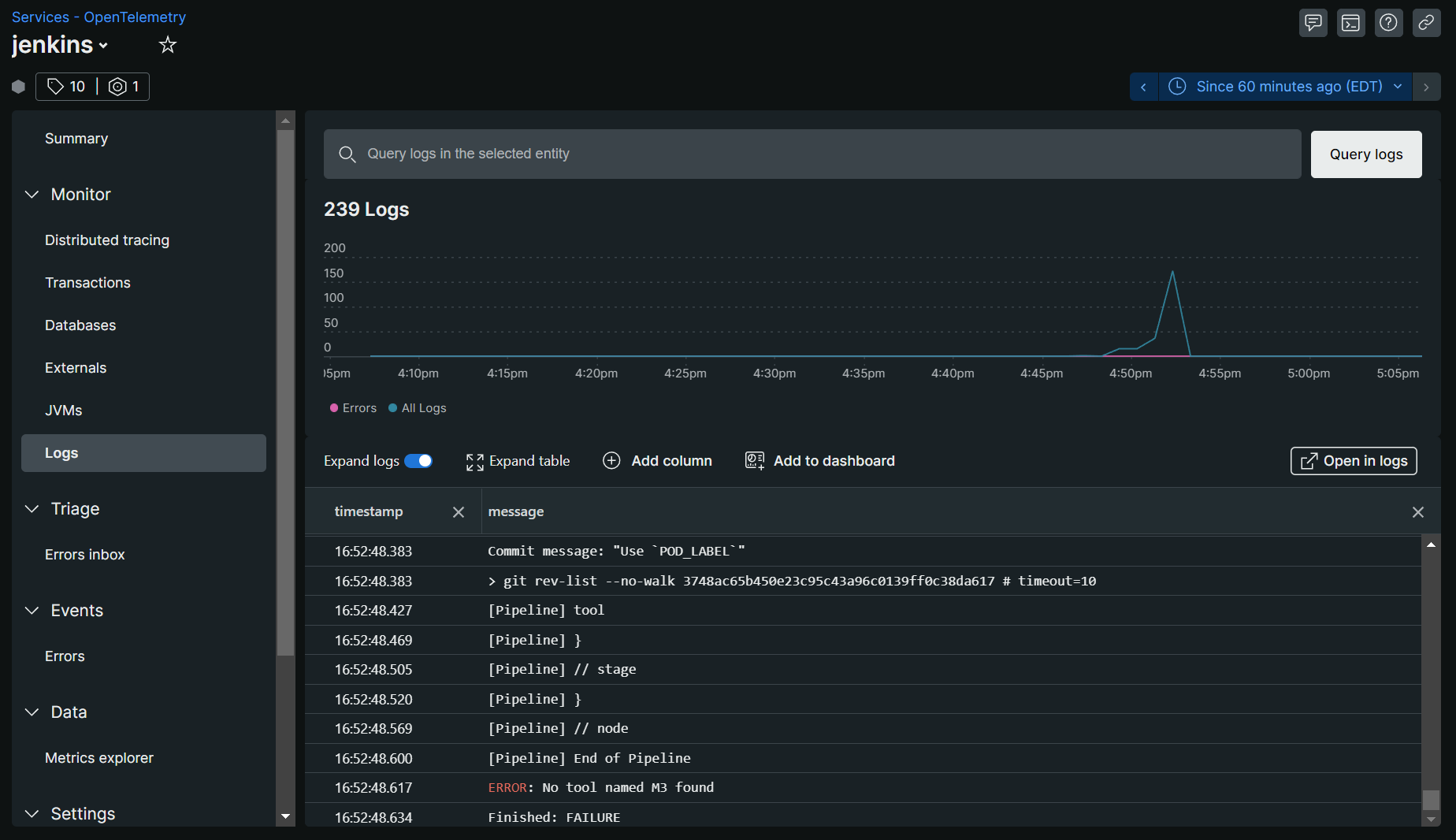Click the log query search field
This screenshot has height=840, width=1456.
click(x=812, y=154)
